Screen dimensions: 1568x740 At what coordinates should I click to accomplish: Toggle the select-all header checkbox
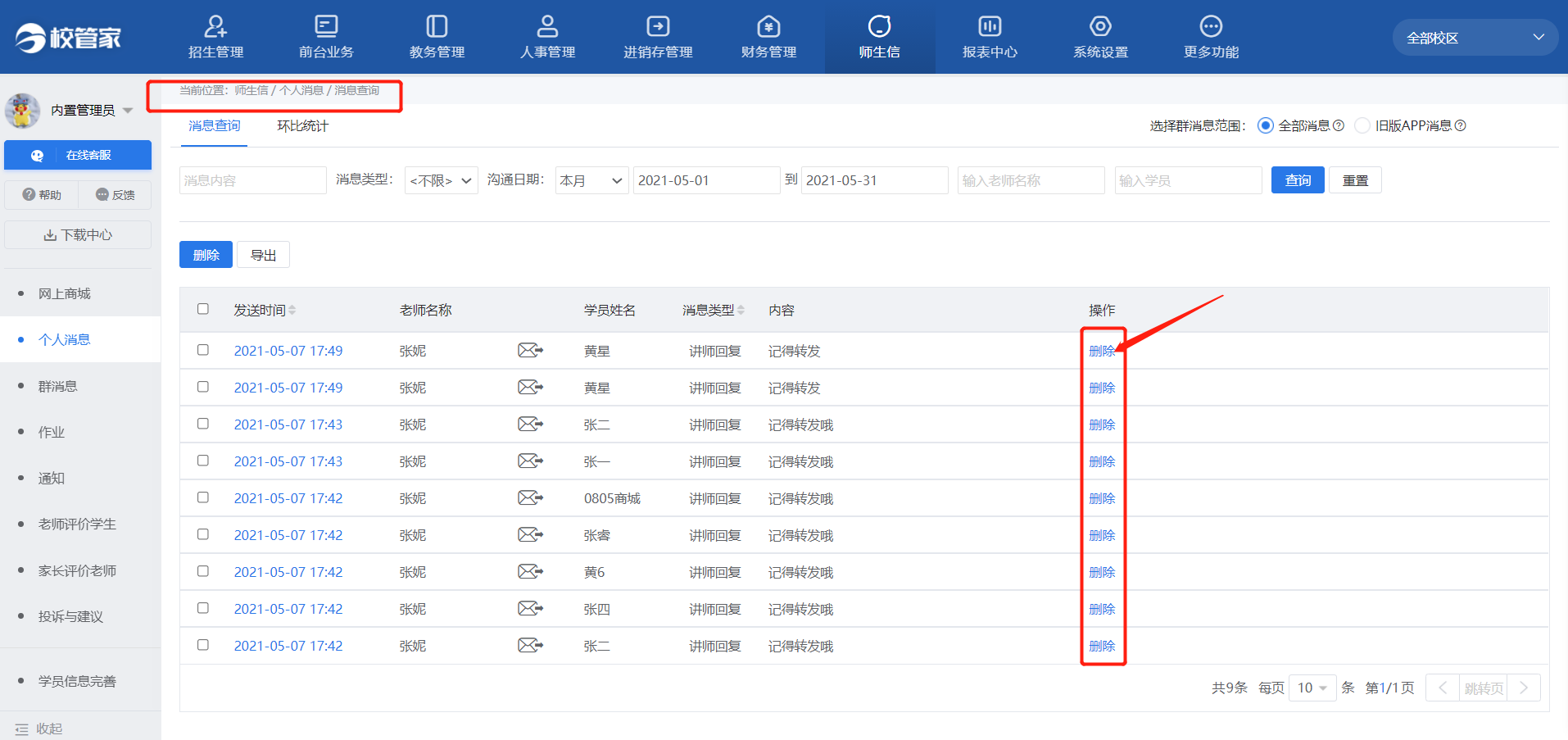(203, 309)
